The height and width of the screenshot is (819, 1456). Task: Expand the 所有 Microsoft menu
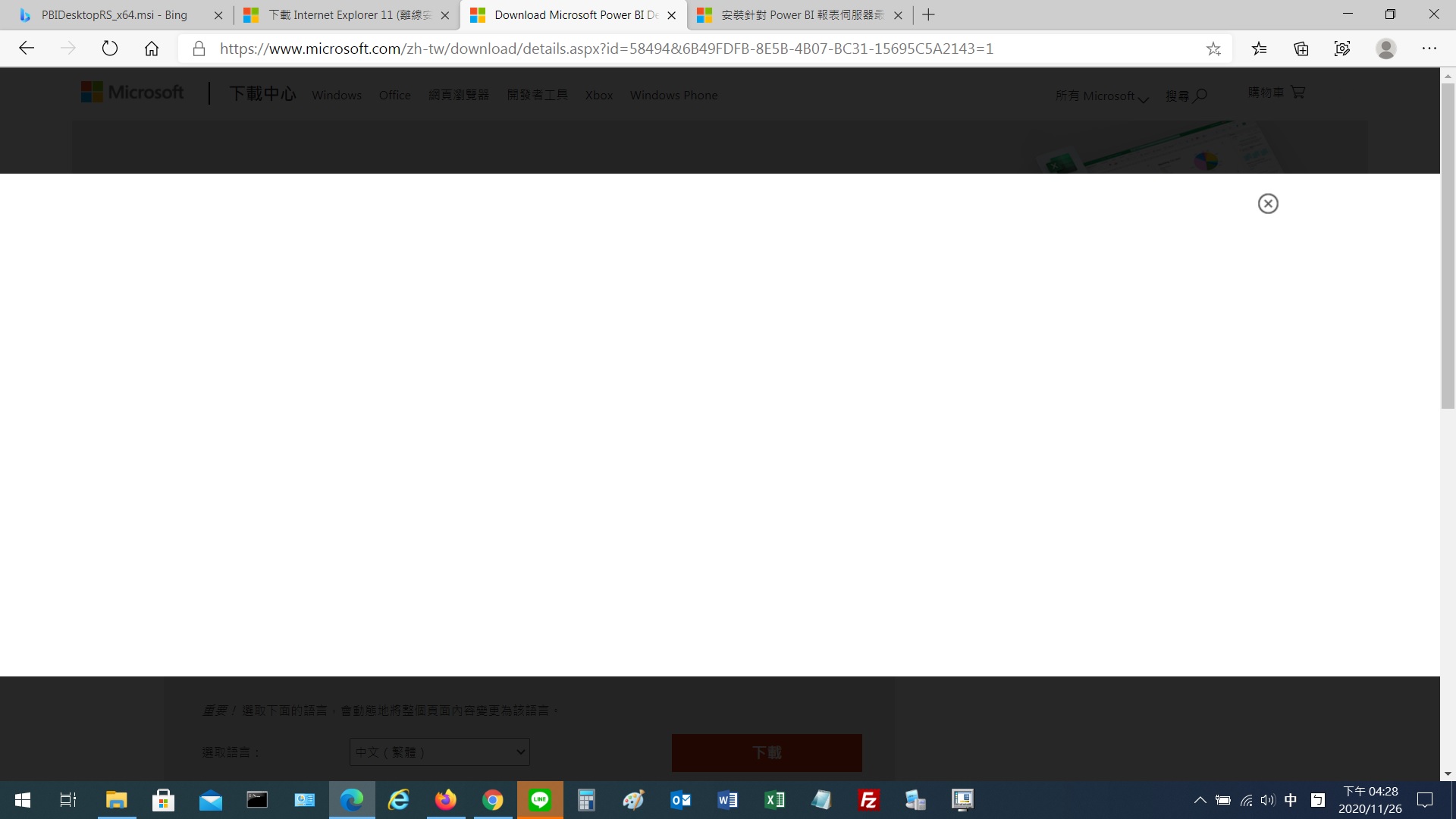(x=1102, y=96)
